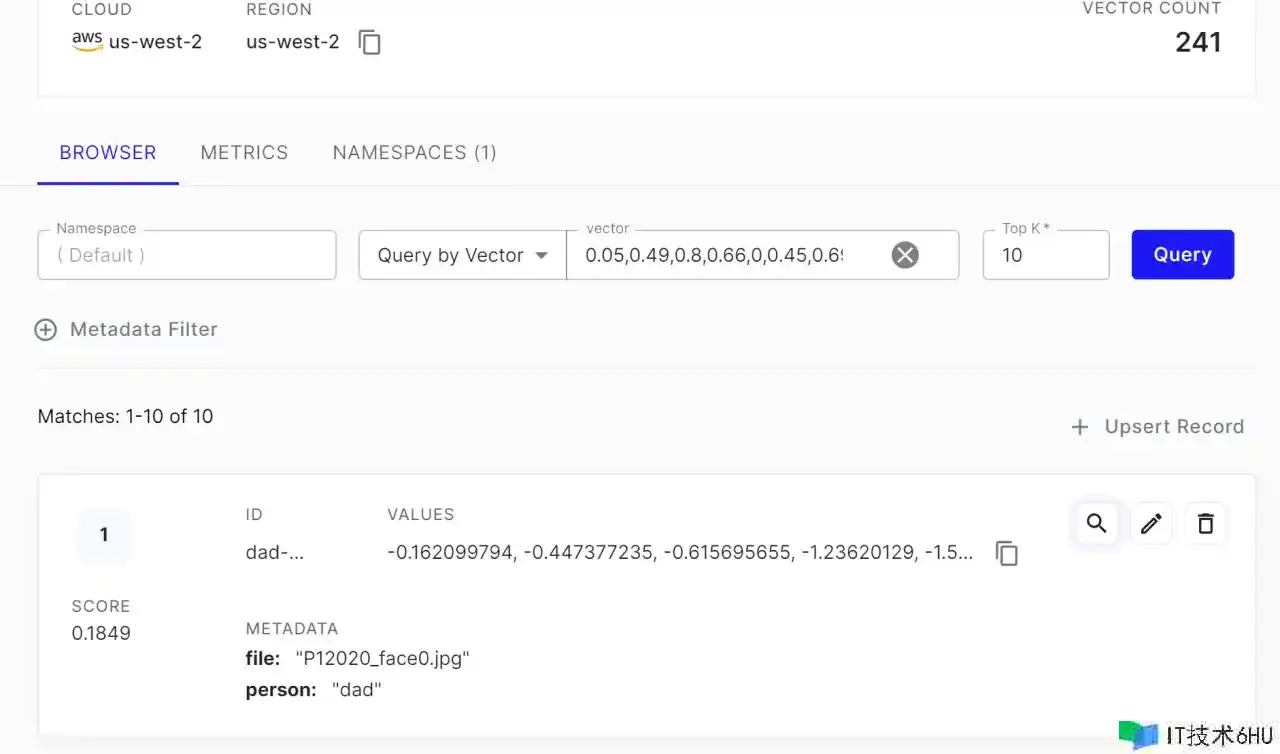Image resolution: width=1280 pixels, height=754 pixels.
Task: Copy the record's vector values
Action: [1007, 553]
